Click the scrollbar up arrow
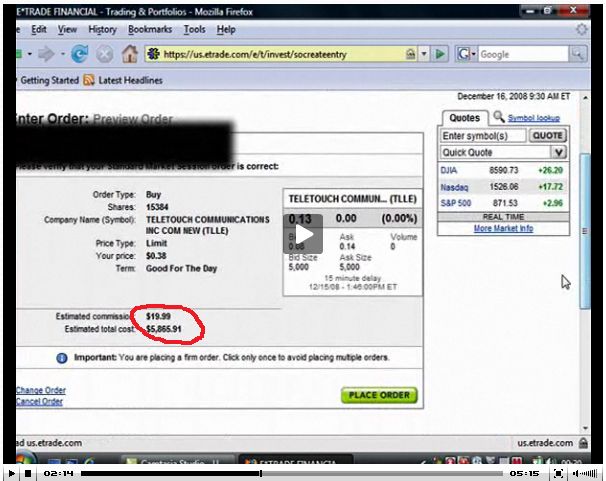The image size is (606, 481). coord(585,98)
